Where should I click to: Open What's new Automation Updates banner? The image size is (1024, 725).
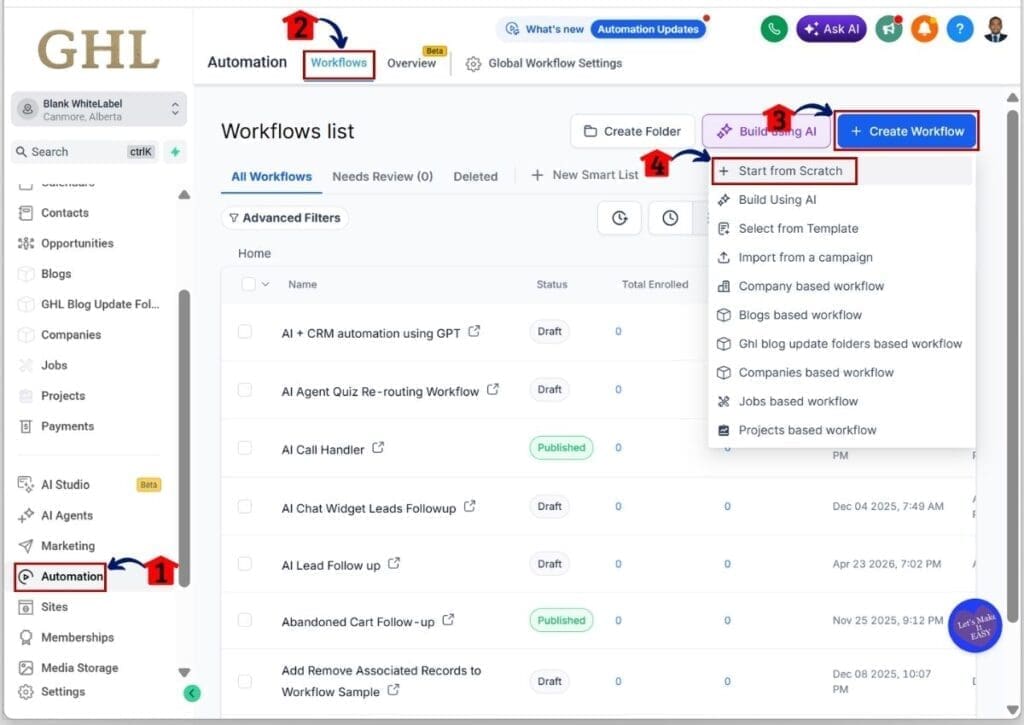pos(601,29)
